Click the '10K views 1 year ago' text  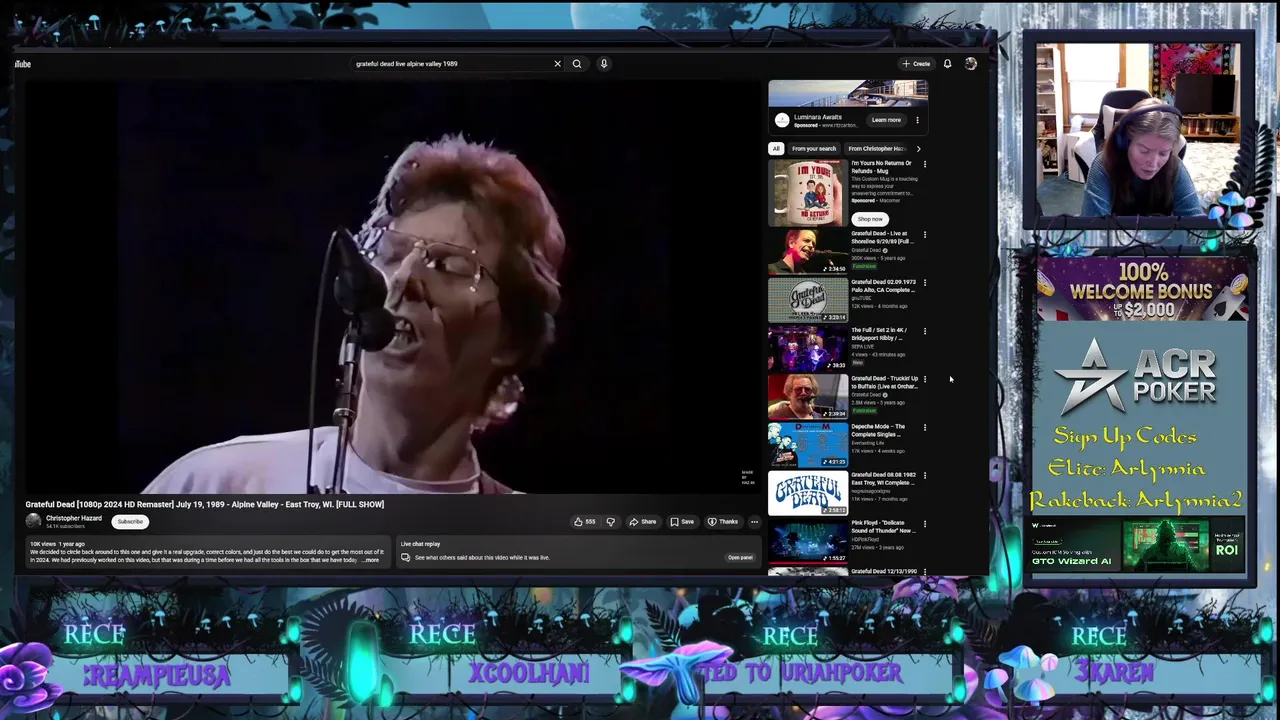click(57, 544)
